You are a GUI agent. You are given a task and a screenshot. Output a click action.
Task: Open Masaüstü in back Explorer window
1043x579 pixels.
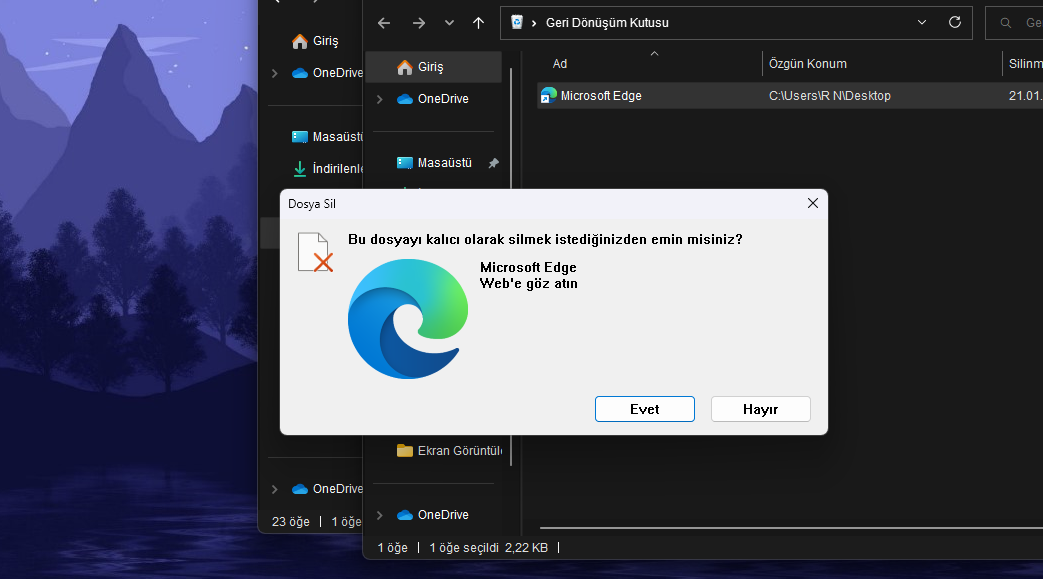(327, 137)
